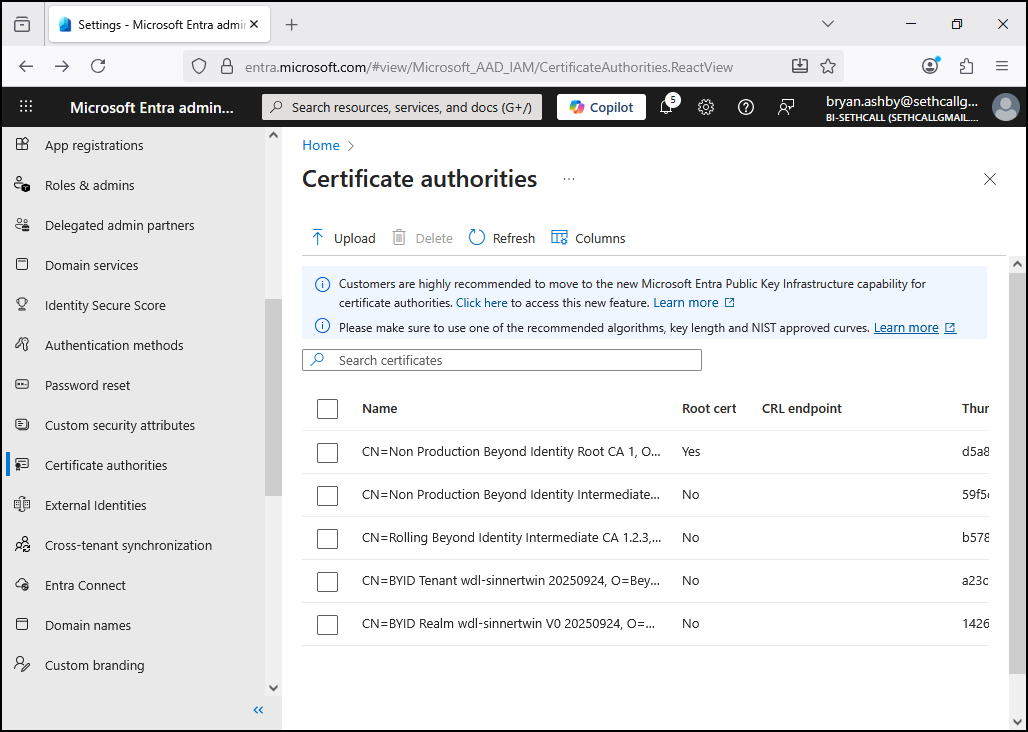The height and width of the screenshot is (732, 1028).
Task: Upload a new certificate authority
Action: tap(343, 238)
